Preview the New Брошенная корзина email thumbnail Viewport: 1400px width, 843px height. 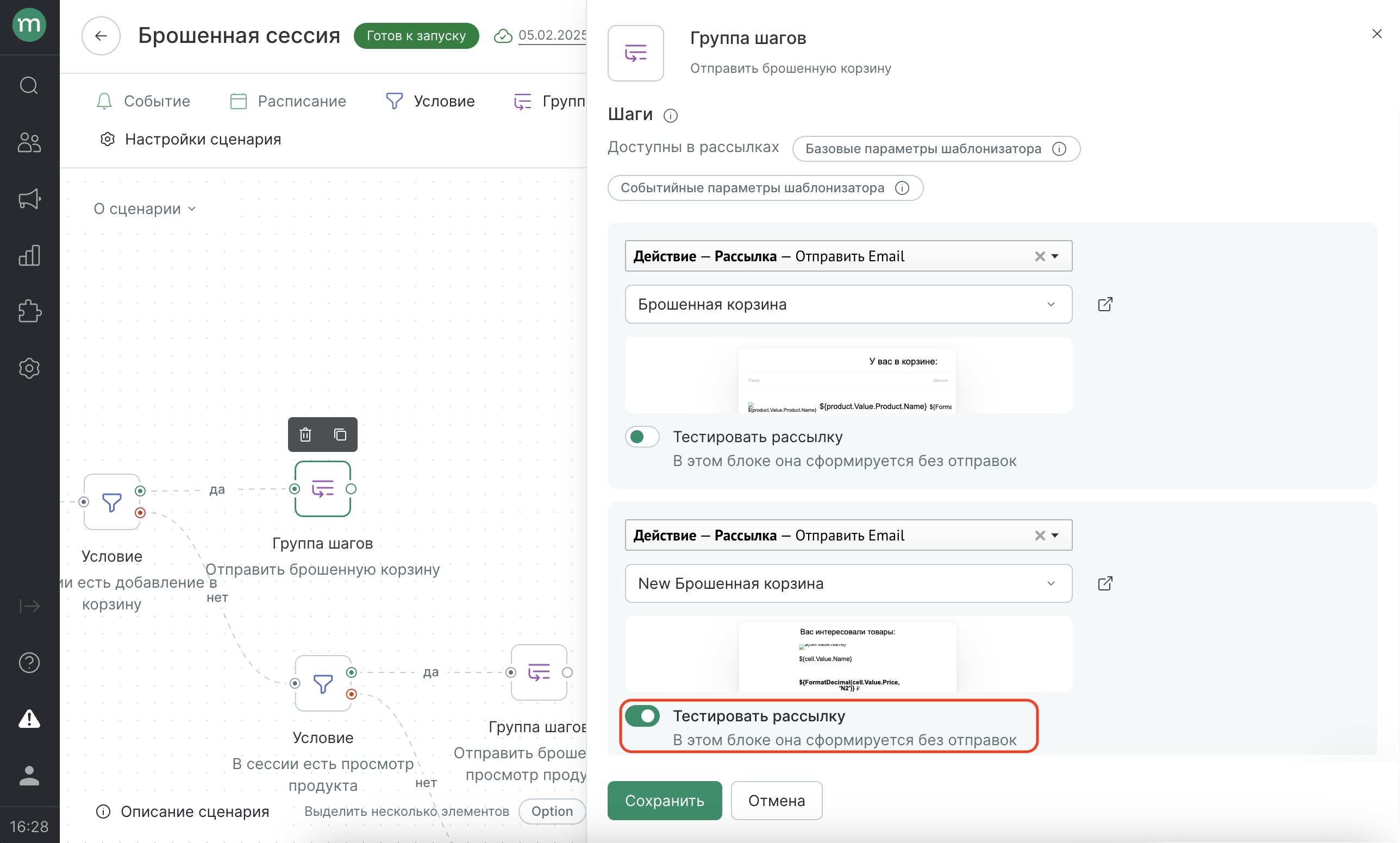pos(848,654)
